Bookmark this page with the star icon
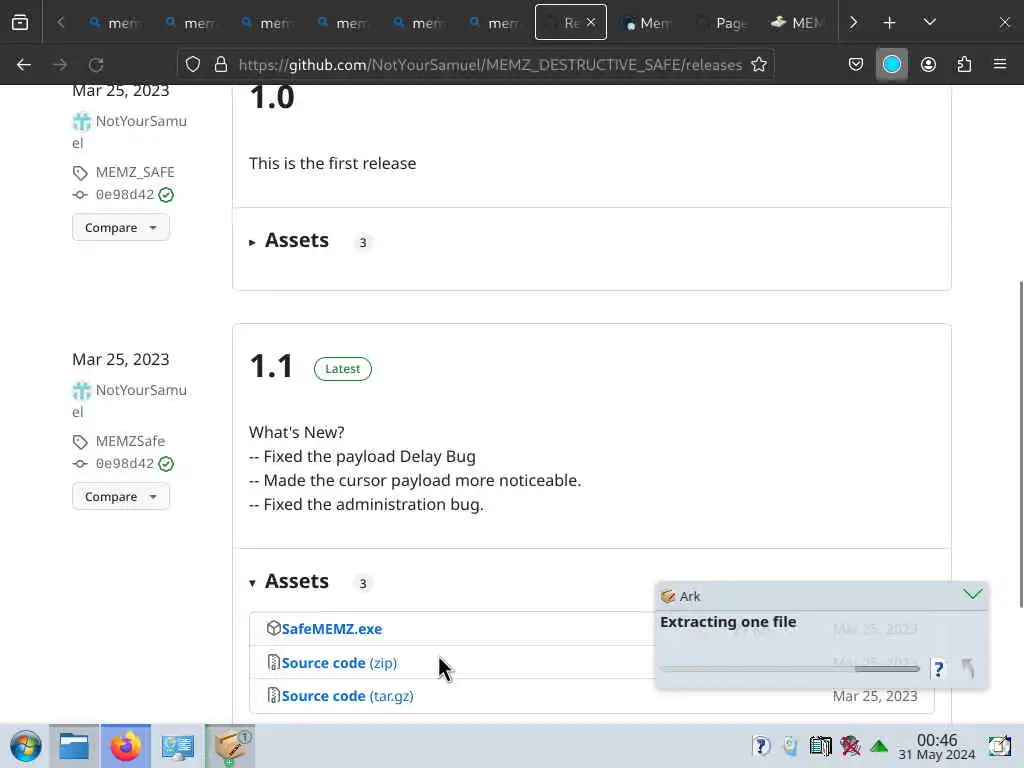Image resolution: width=1024 pixels, height=768 pixels. pyautogui.click(x=759, y=65)
